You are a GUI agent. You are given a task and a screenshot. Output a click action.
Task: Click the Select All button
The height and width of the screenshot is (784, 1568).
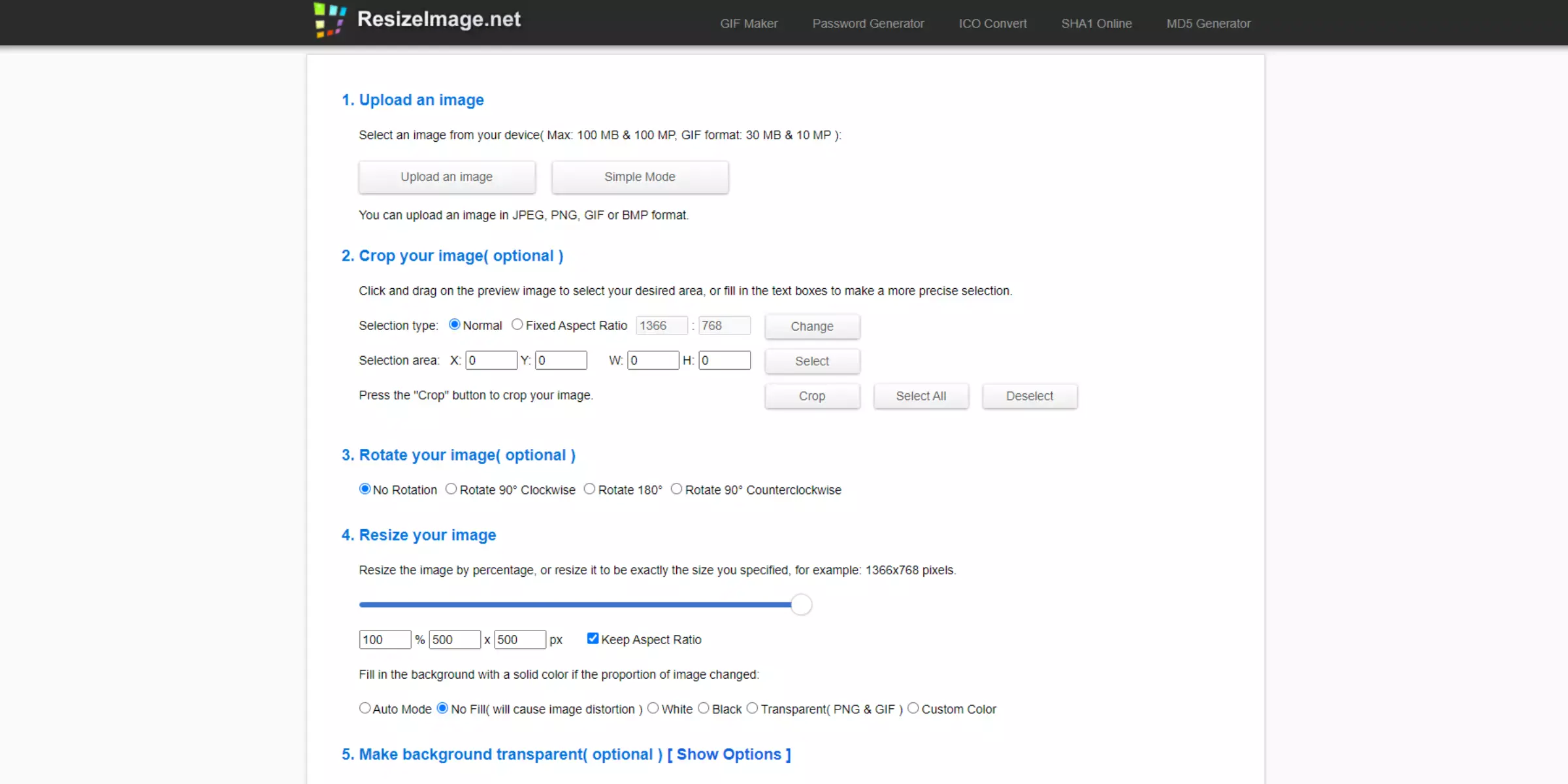[921, 395]
